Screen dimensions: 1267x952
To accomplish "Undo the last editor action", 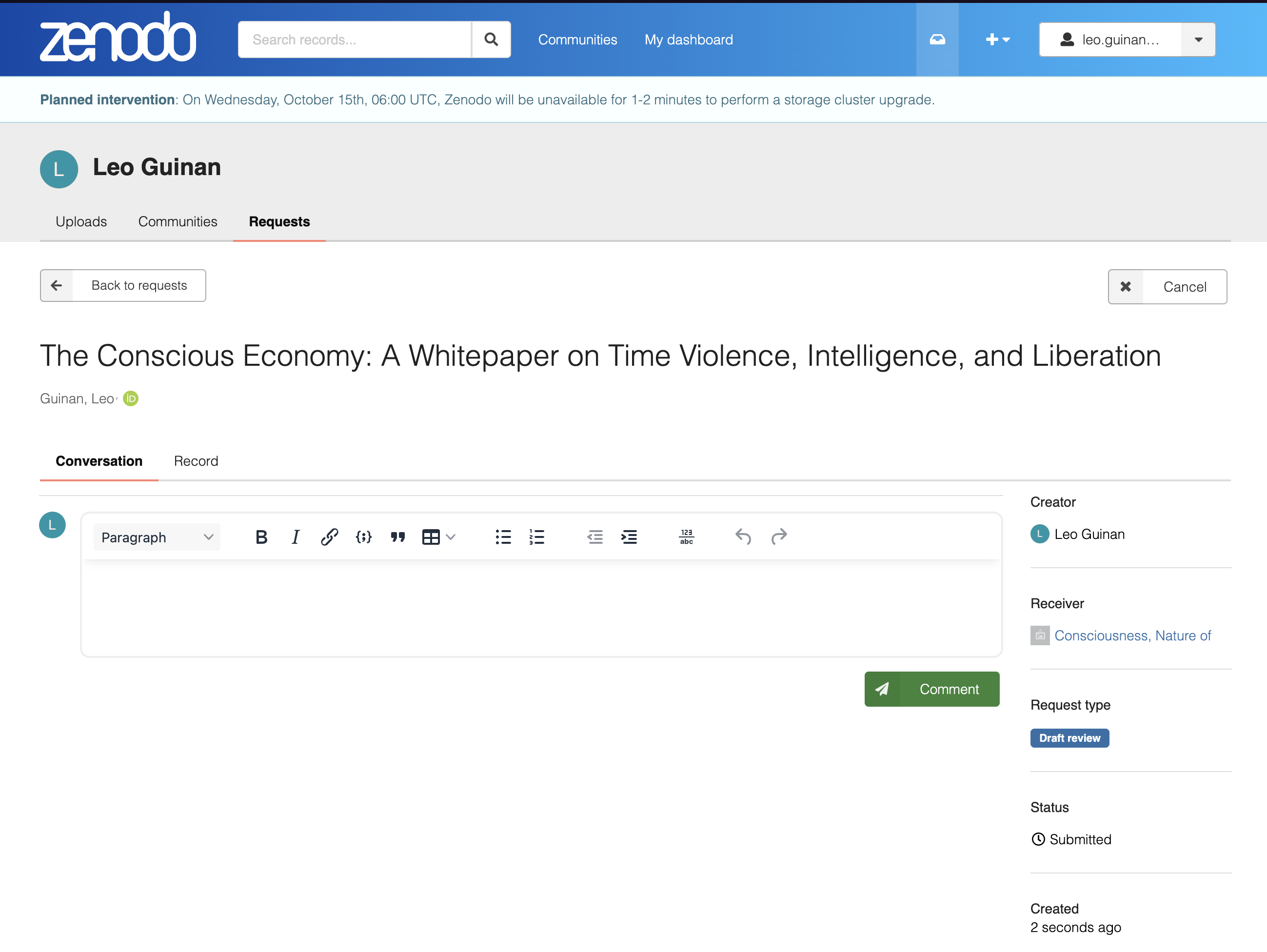I will point(743,536).
